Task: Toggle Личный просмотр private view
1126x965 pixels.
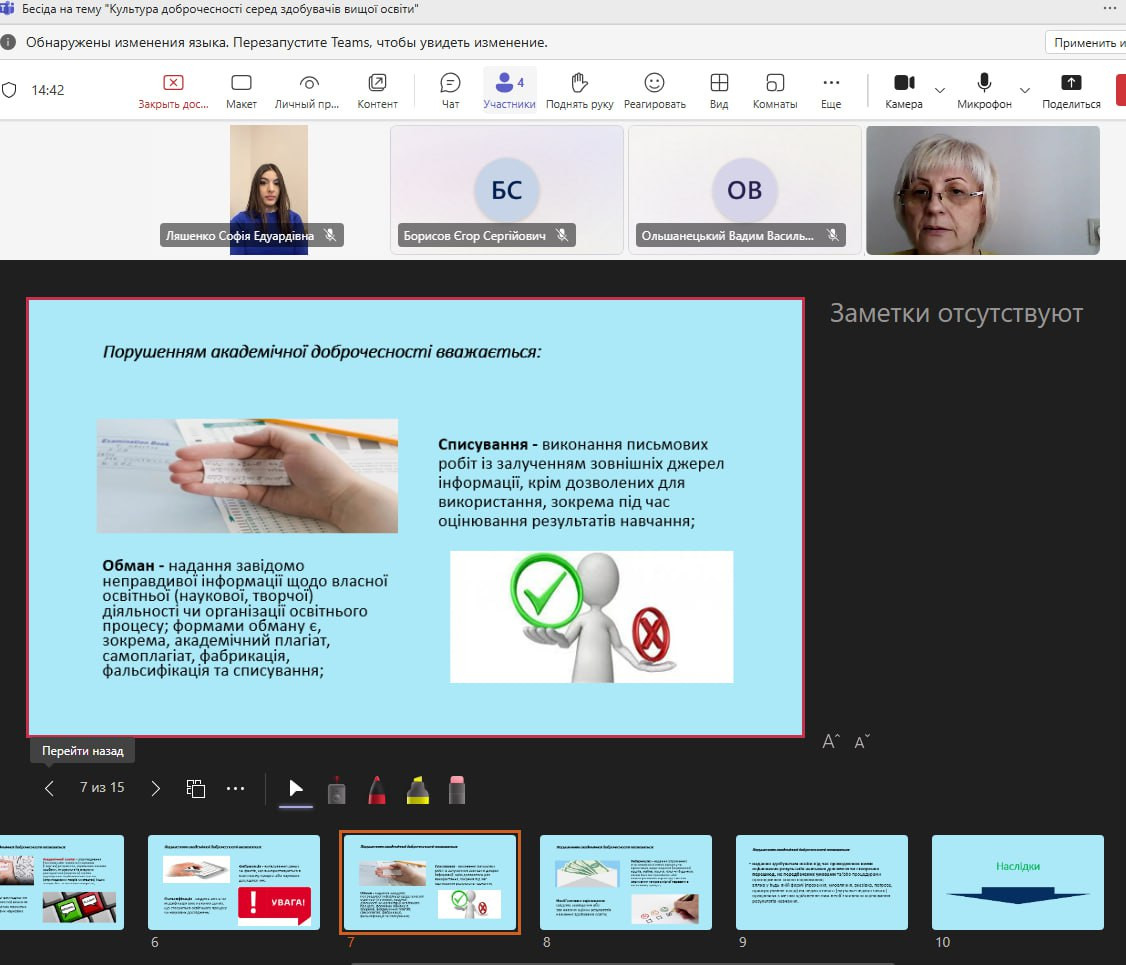Action: coord(308,89)
